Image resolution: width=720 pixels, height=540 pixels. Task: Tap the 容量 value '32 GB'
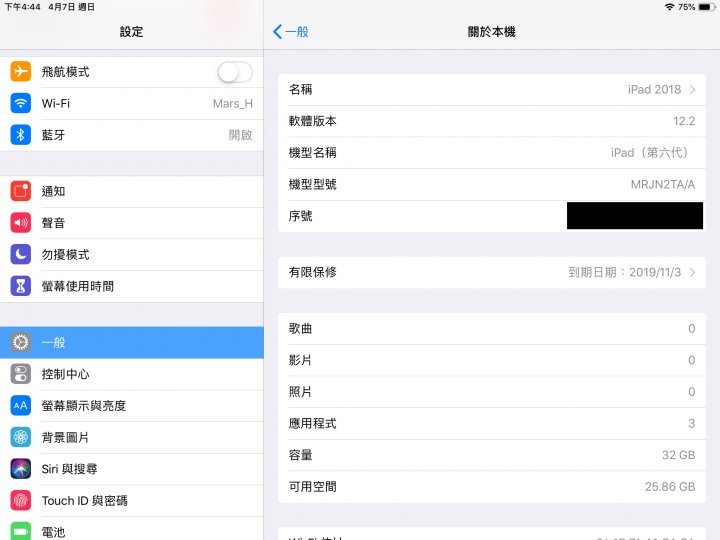678,455
